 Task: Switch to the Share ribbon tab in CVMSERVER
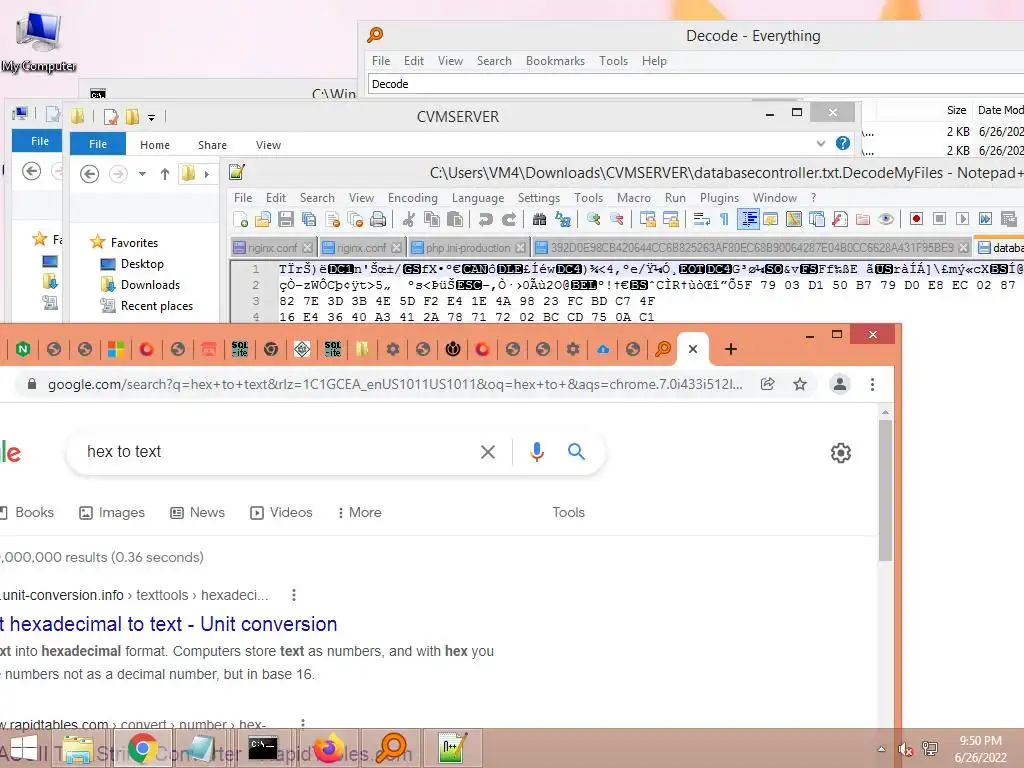212,145
